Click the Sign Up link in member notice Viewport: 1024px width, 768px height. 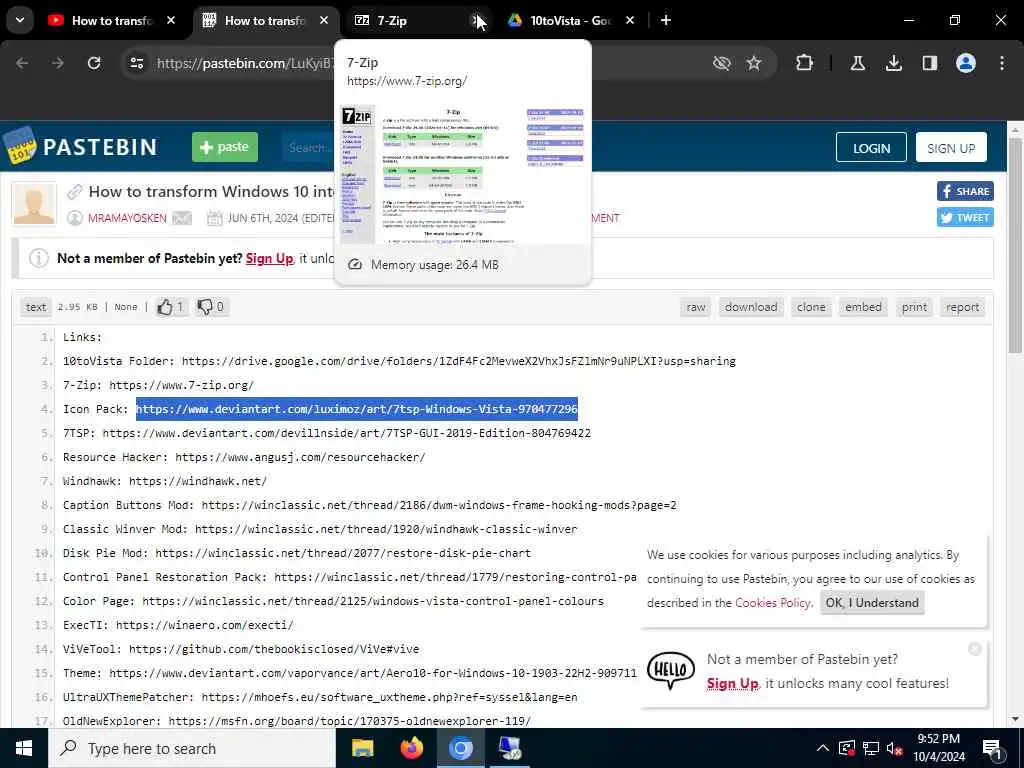(x=269, y=259)
